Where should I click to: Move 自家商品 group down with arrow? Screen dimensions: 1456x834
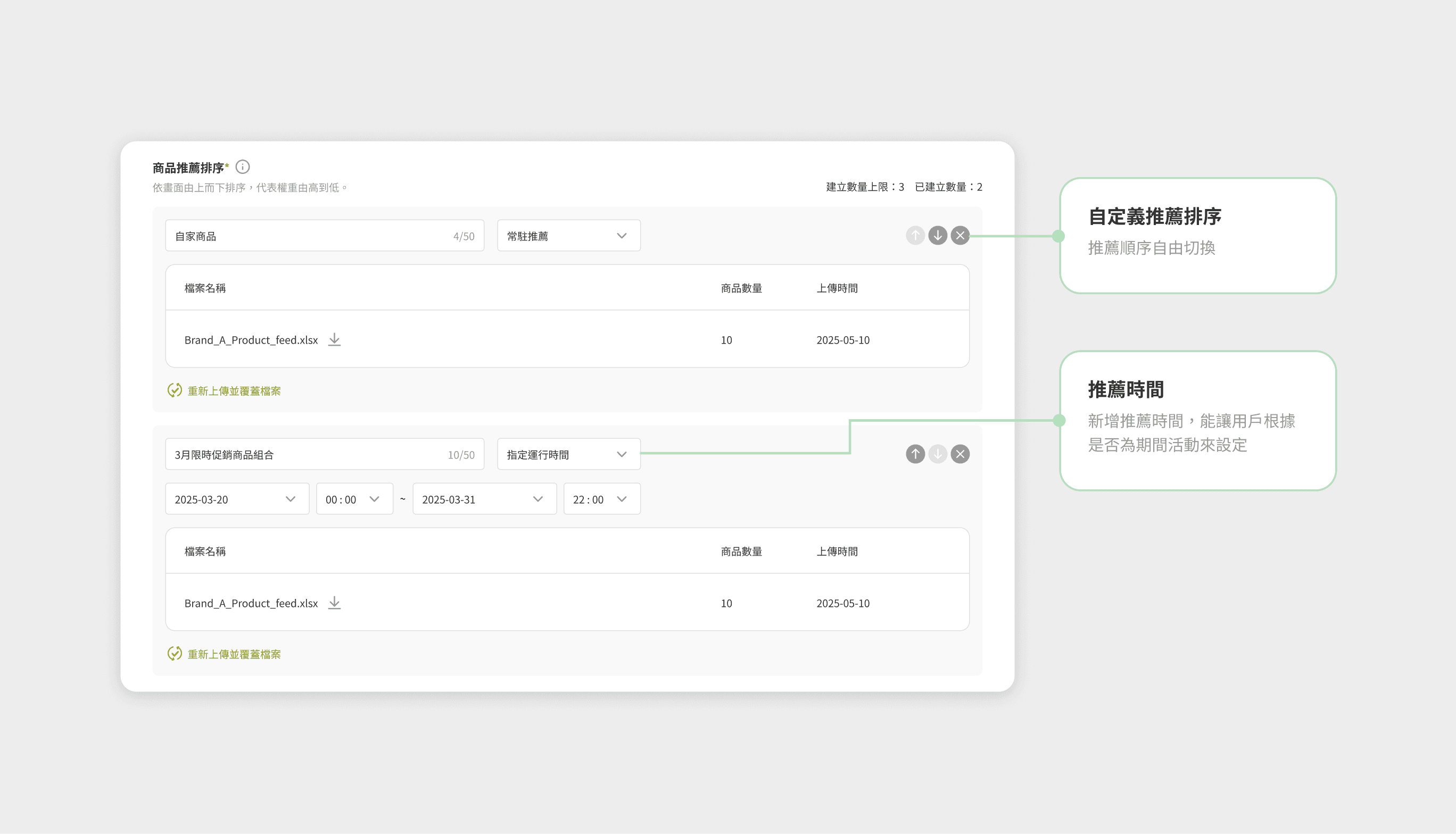(938, 236)
